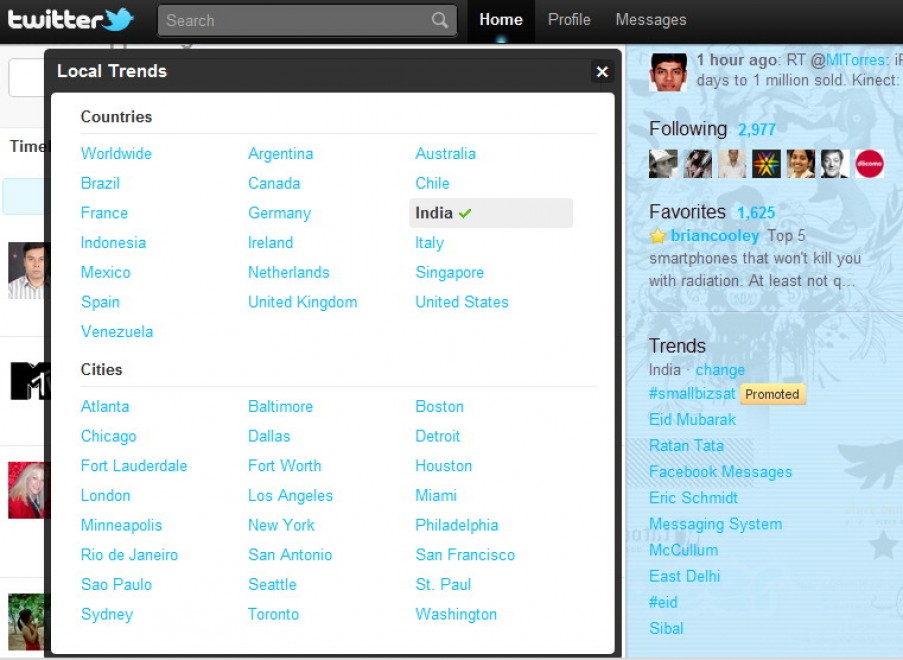Image resolution: width=903 pixels, height=660 pixels.
Task: Choose Houston trends
Action: pyautogui.click(x=443, y=466)
